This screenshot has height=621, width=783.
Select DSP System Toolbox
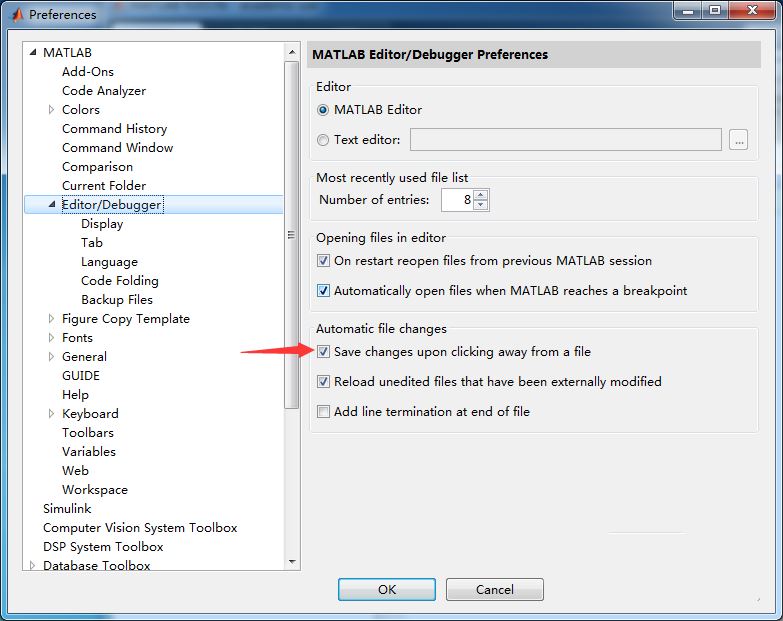pyautogui.click(x=103, y=547)
